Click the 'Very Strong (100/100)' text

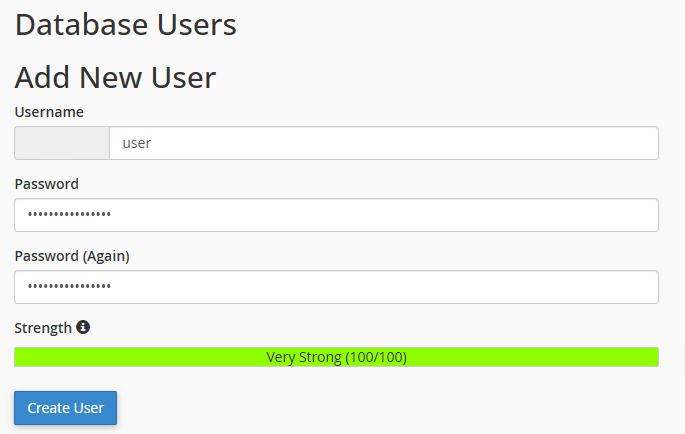click(x=336, y=357)
